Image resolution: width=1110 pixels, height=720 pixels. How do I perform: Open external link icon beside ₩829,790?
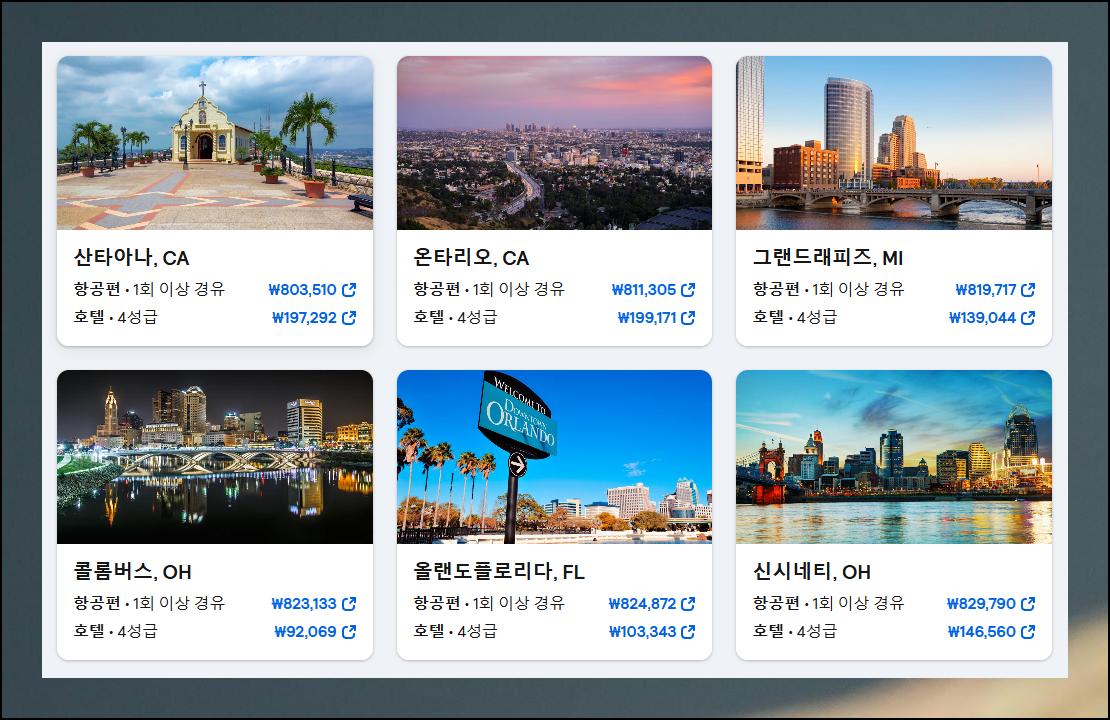pyautogui.click(x=1028, y=604)
